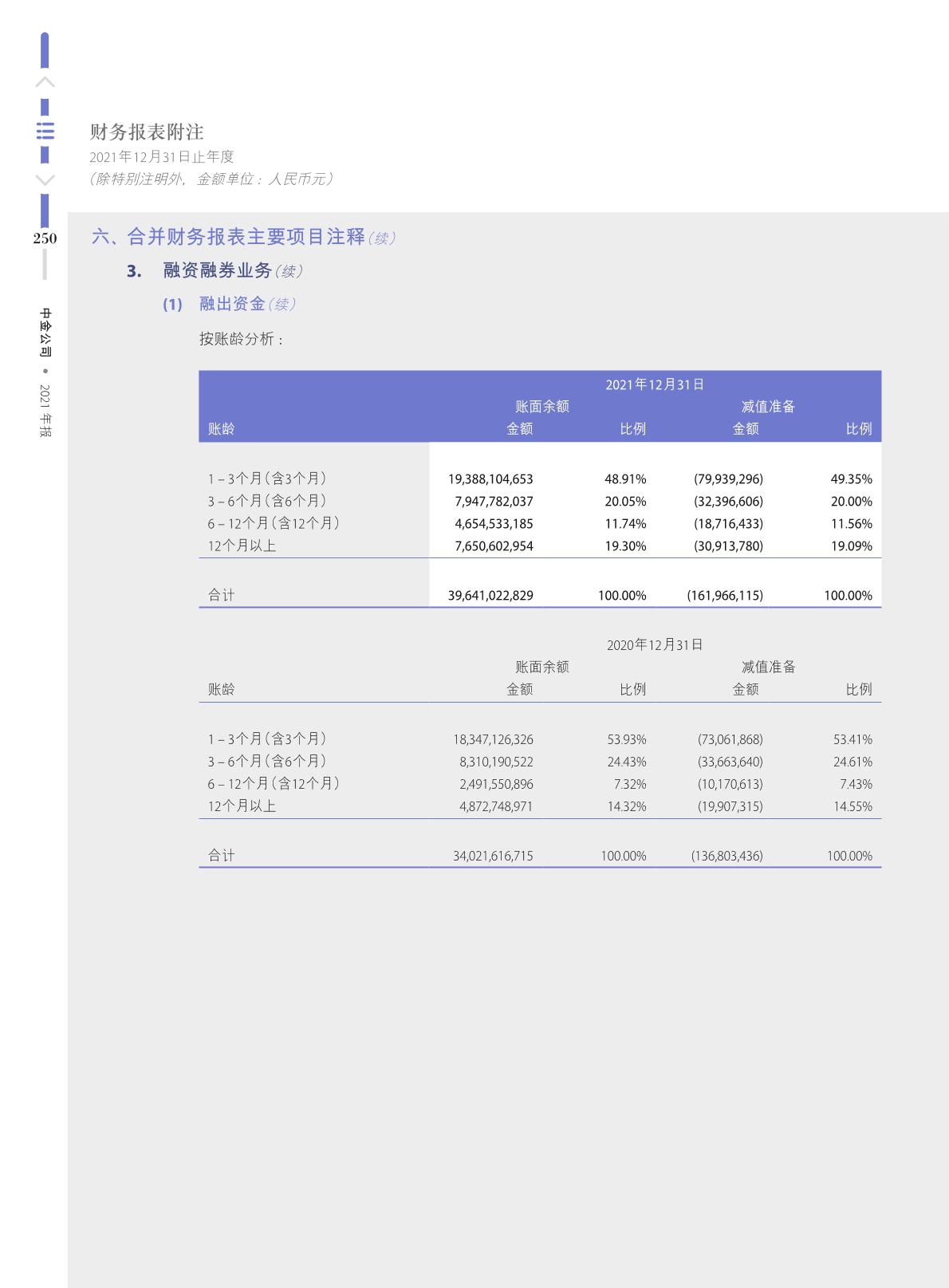Click the 2021年12月31日 table header
The width and height of the screenshot is (949, 1288).
pyautogui.click(x=655, y=384)
